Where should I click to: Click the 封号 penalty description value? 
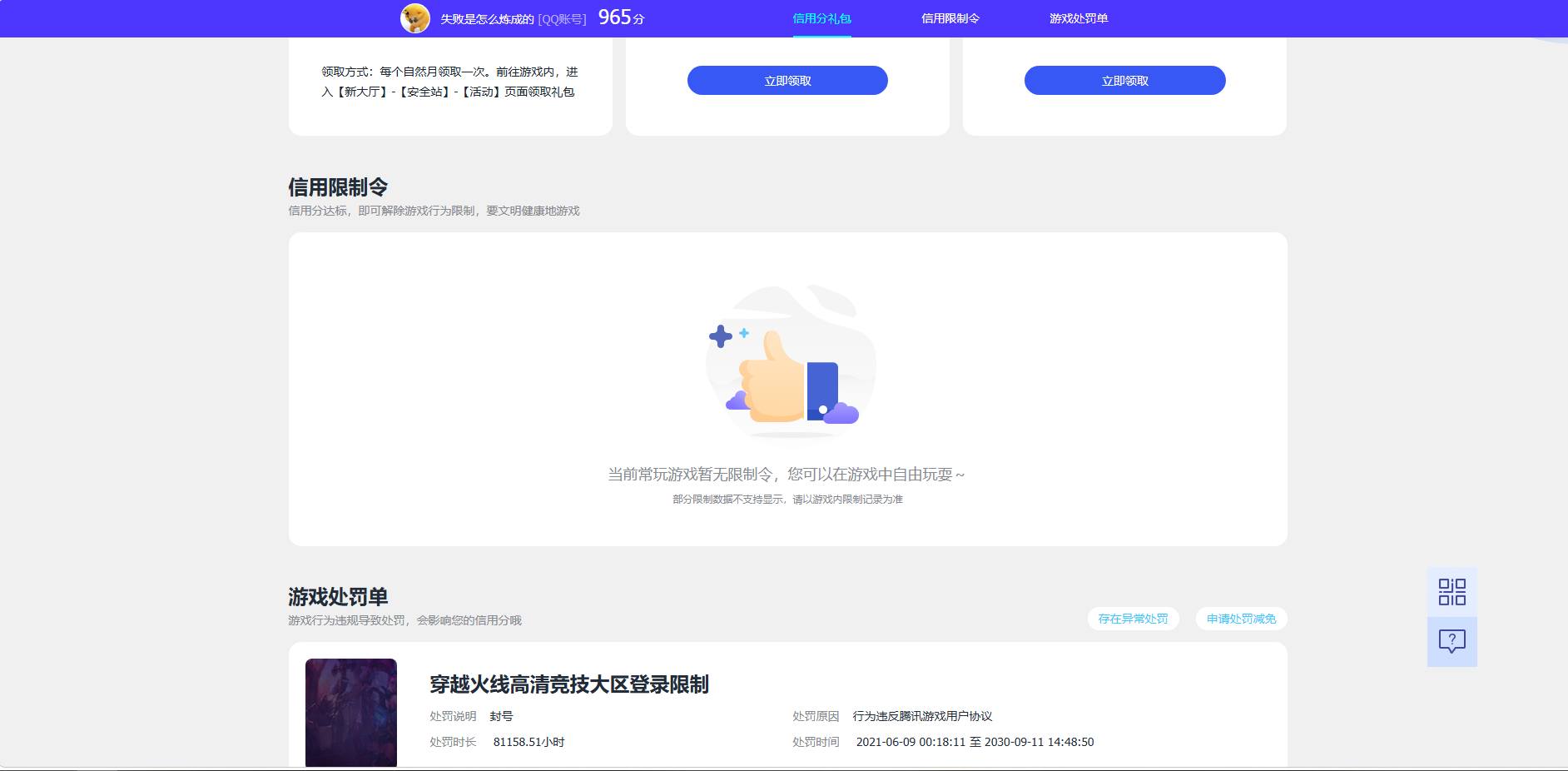pyautogui.click(x=501, y=716)
